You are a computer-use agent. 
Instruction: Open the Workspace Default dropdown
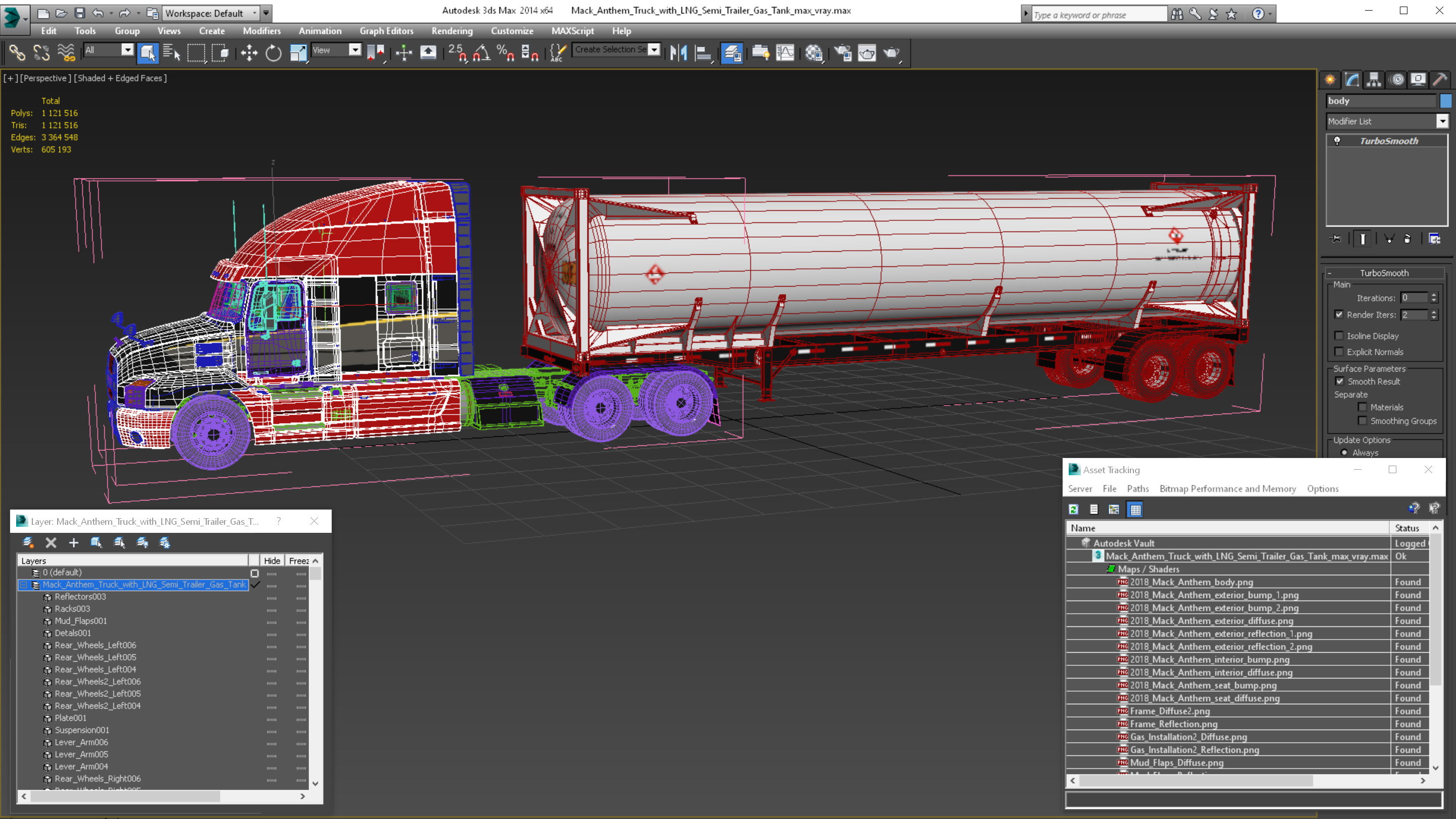click(x=254, y=13)
